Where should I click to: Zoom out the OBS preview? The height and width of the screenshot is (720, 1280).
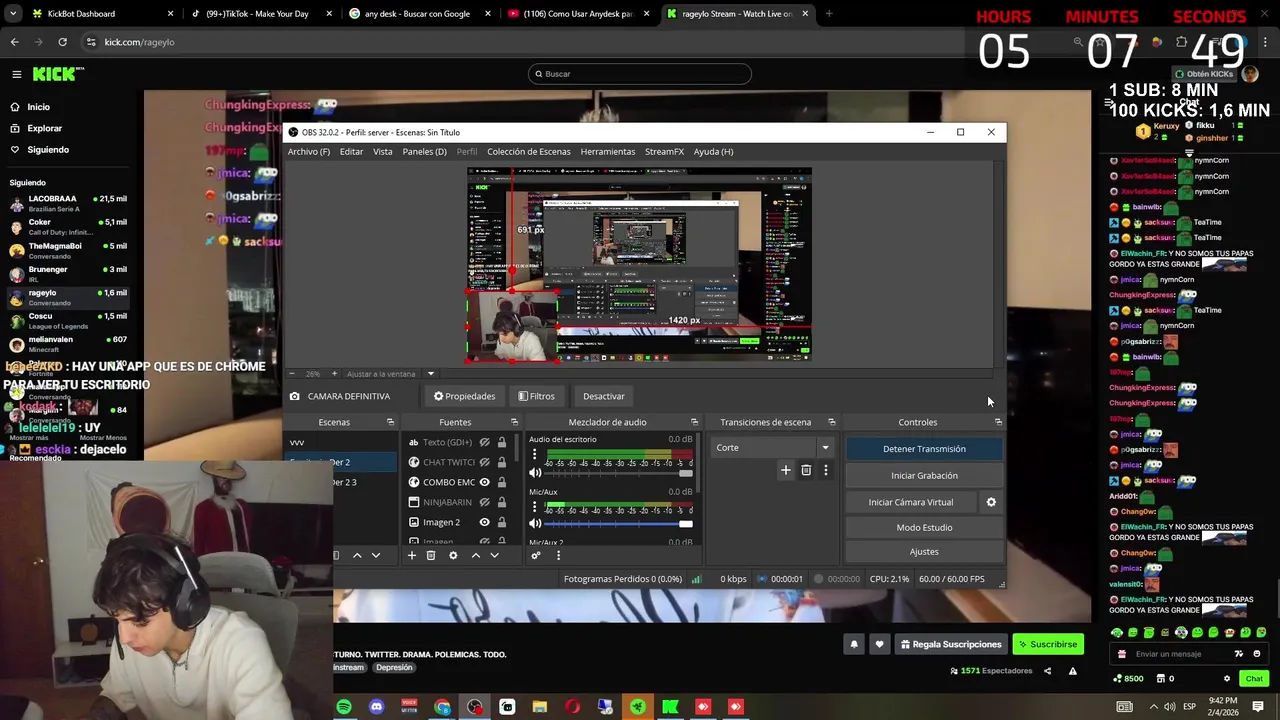pyautogui.click(x=291, y=374)
